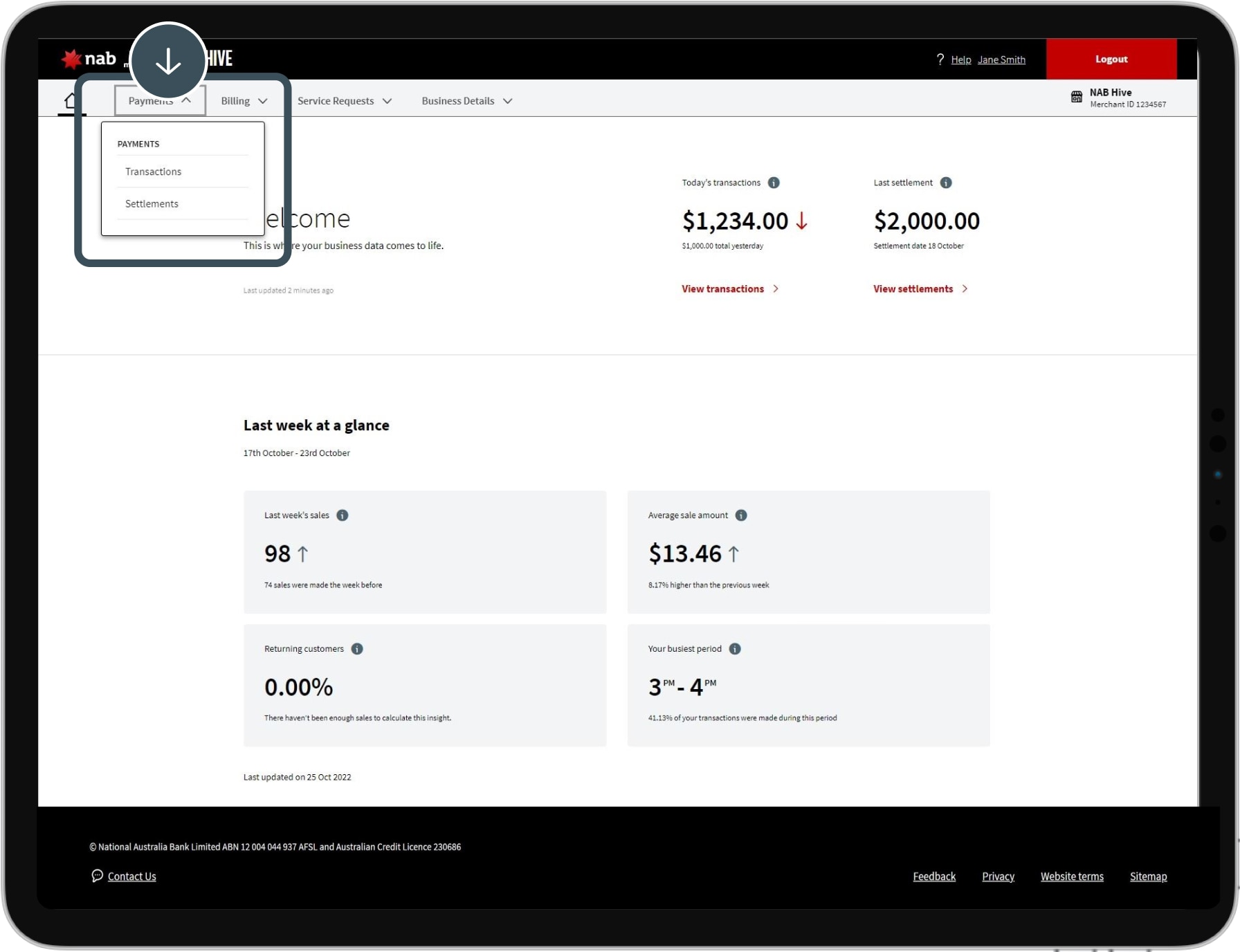
Task: Show info about Returning customers
Action: tap(357, 649)
